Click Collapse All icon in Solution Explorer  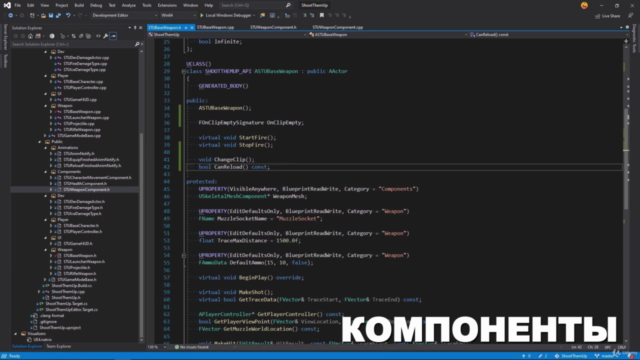[81, 36]
